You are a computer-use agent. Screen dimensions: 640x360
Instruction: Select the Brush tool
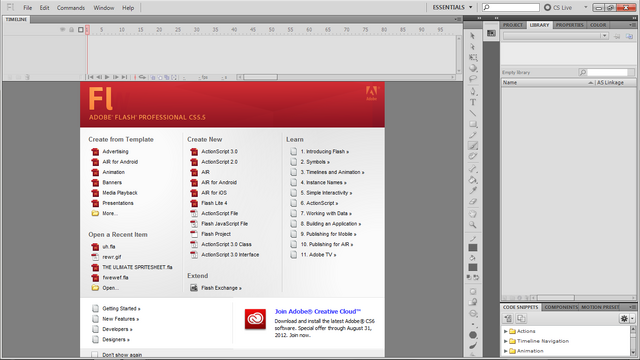click(473, 146)
